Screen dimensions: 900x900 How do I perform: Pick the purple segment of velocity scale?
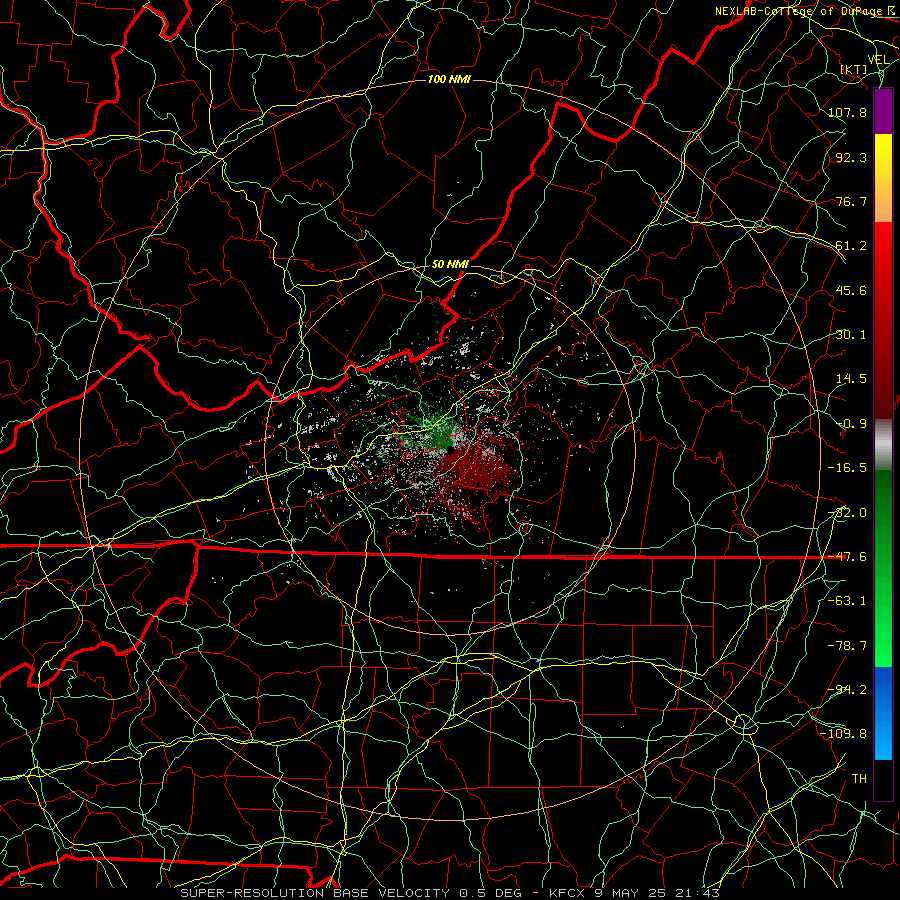(883, 111)
